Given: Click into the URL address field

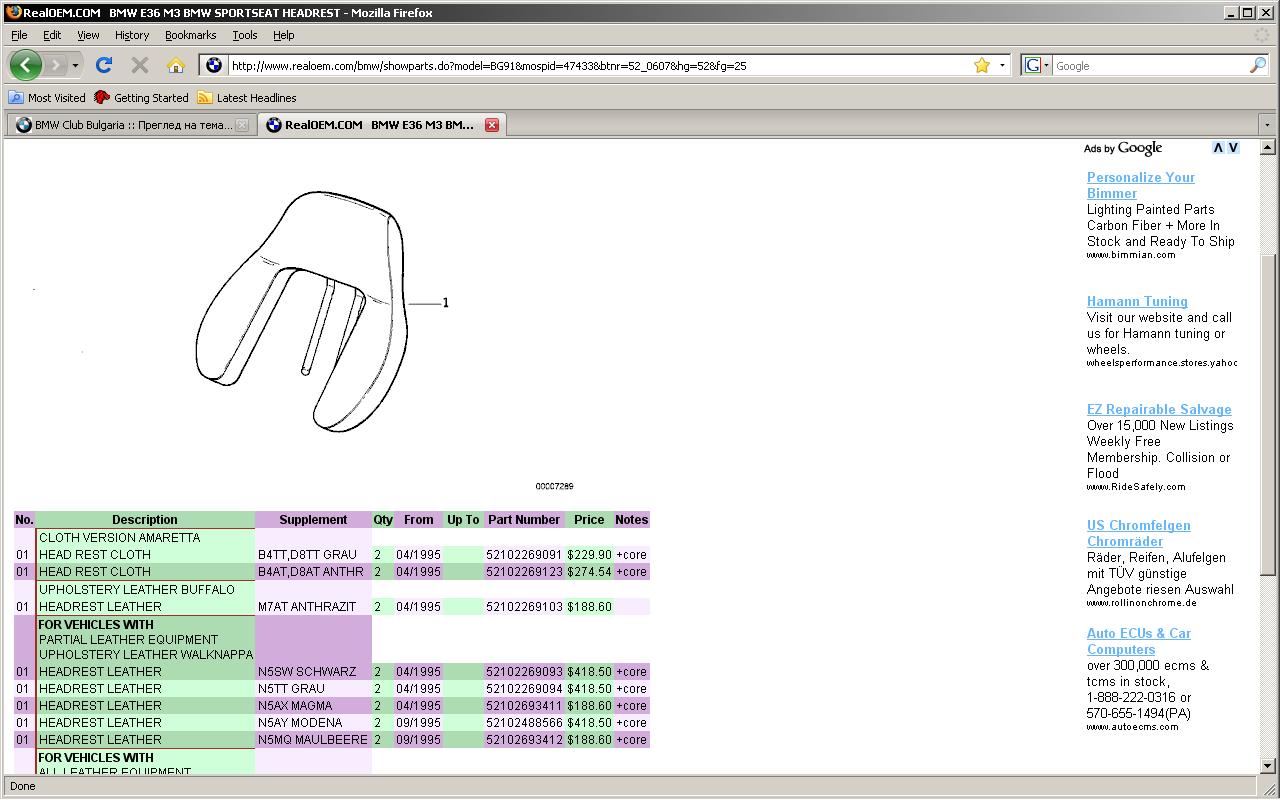Looking at the screenshot, I should click(600, 66).
